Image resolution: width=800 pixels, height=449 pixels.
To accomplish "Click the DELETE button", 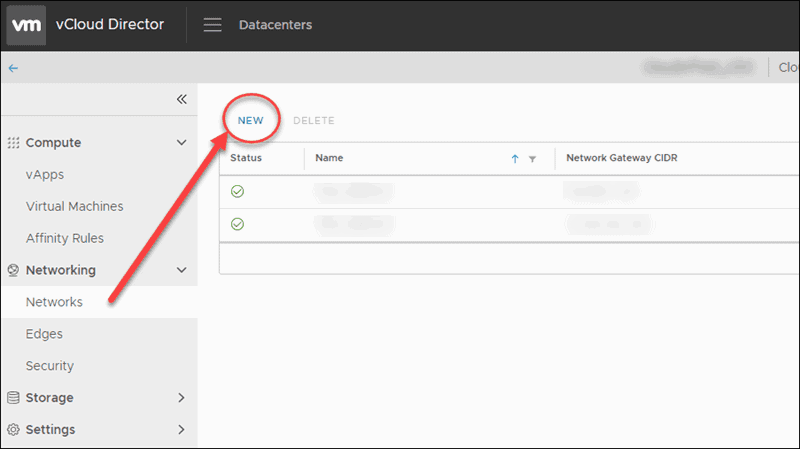I will coord(314,120).
